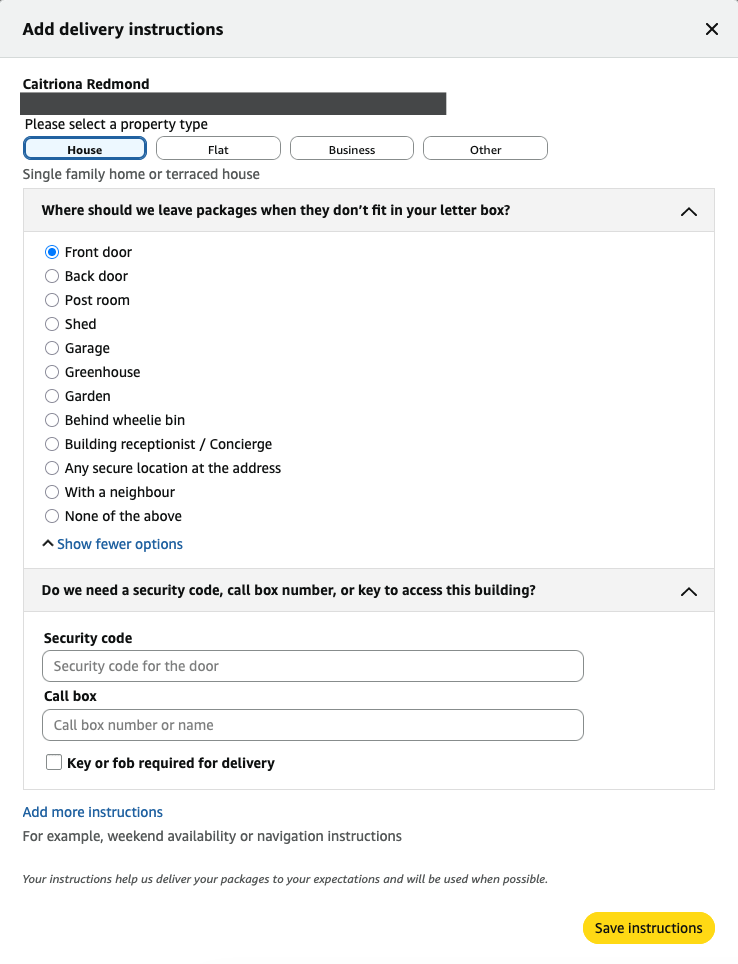The height and width of the screenshot is (964, 738).
Task: Select Post room option
Action: [x=51, y=299]
